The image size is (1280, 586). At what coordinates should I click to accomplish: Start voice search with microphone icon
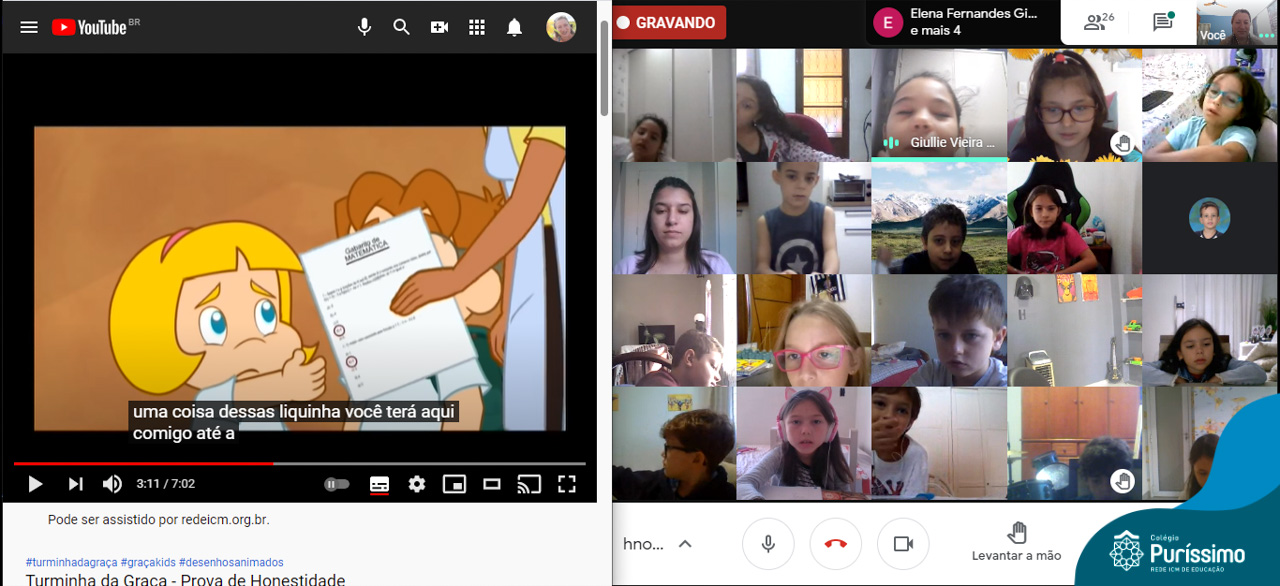(x=365, y=27)
